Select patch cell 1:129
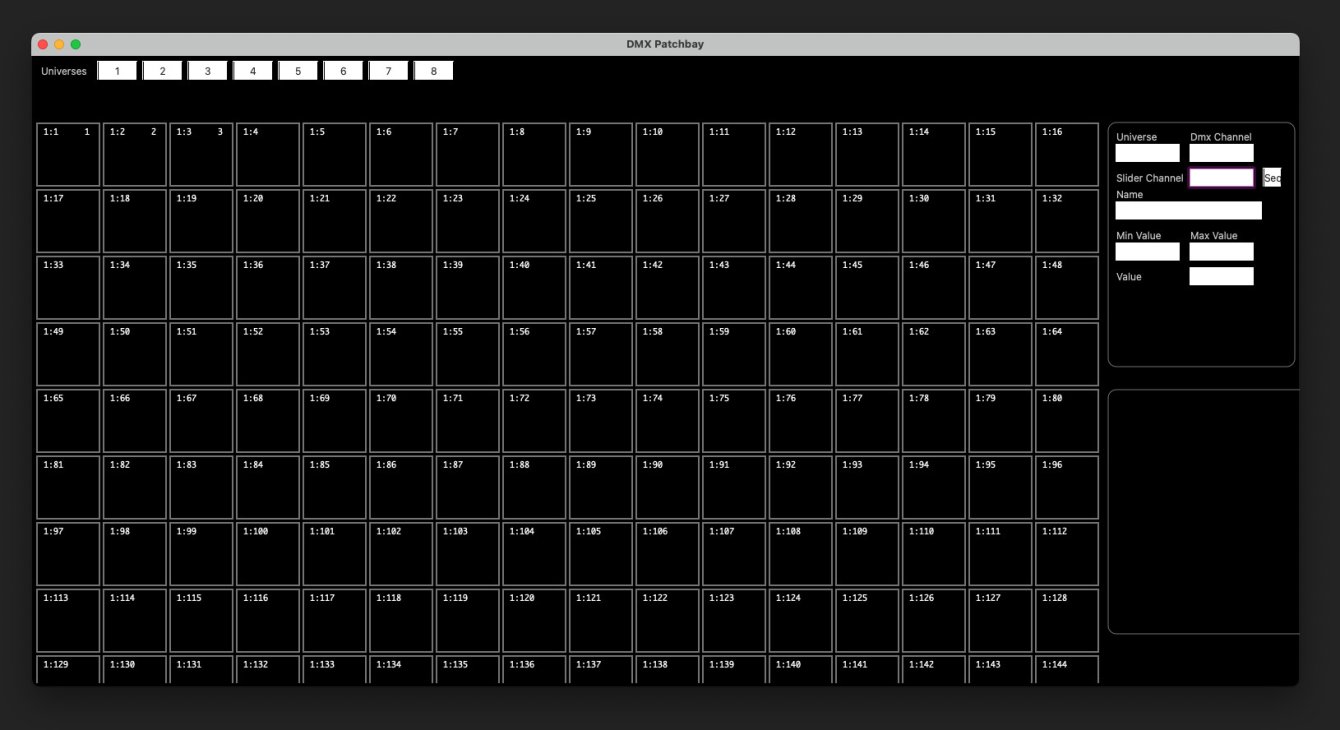 click(x=68, y=670)
